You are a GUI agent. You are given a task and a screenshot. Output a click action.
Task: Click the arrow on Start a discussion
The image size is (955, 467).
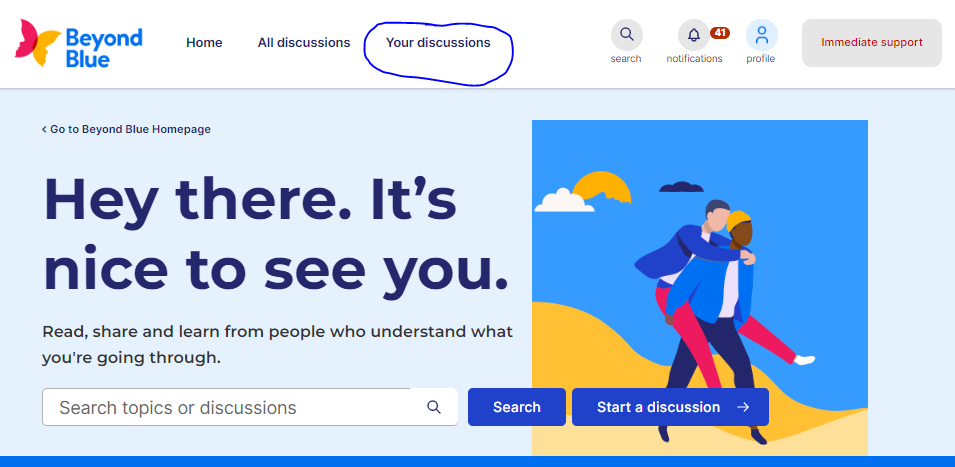(742, 407)
